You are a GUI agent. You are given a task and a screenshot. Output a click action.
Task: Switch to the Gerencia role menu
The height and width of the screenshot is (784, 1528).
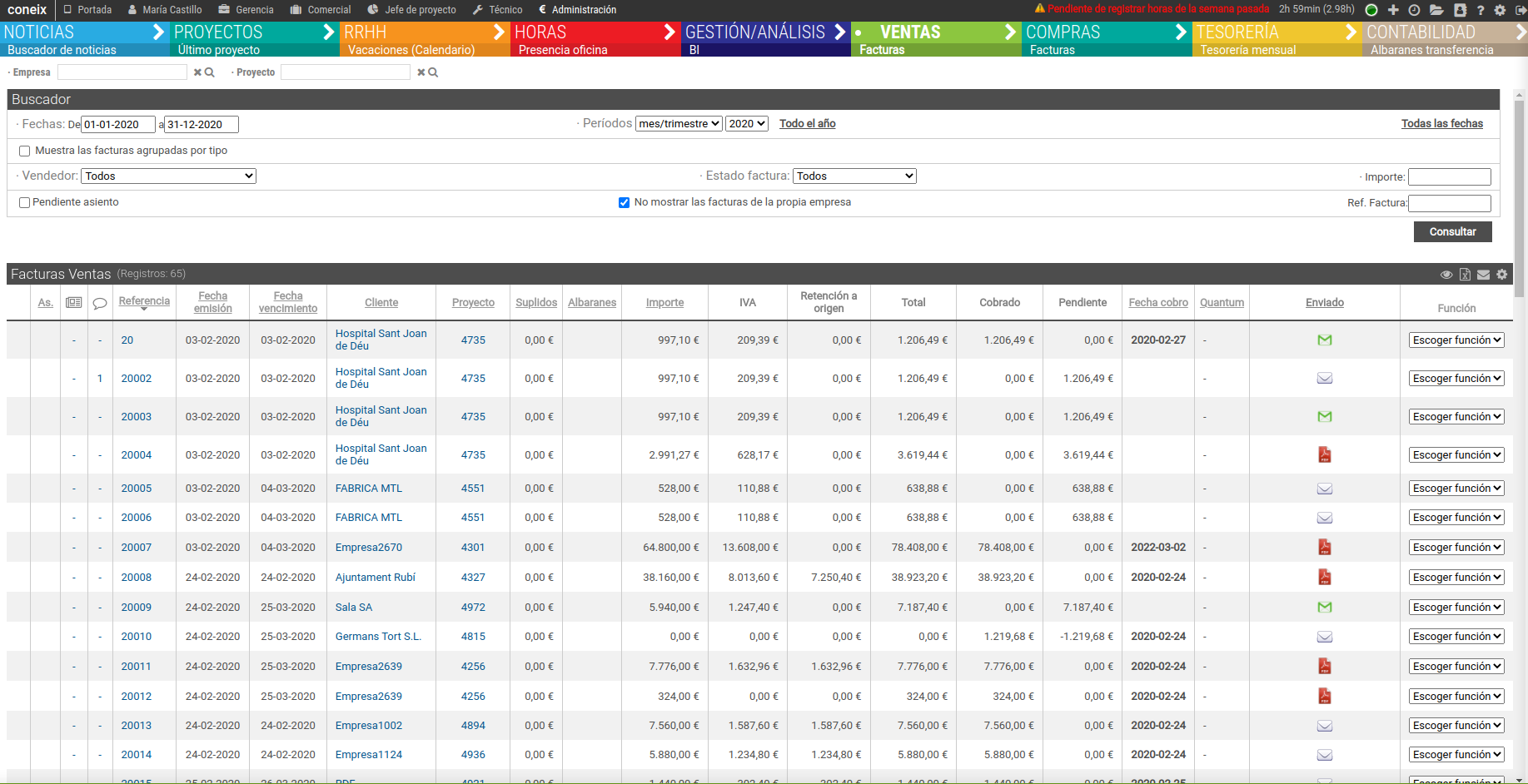[246, 10]
